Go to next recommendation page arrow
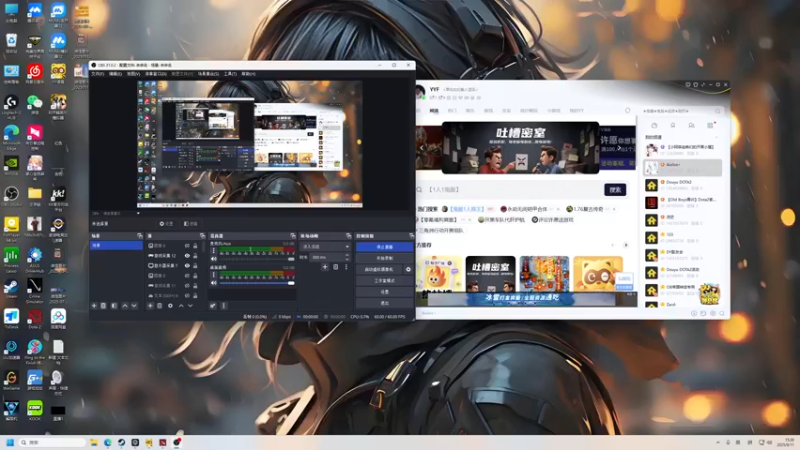This screenshot has width=800, height=450. click(x=626, y=245)
